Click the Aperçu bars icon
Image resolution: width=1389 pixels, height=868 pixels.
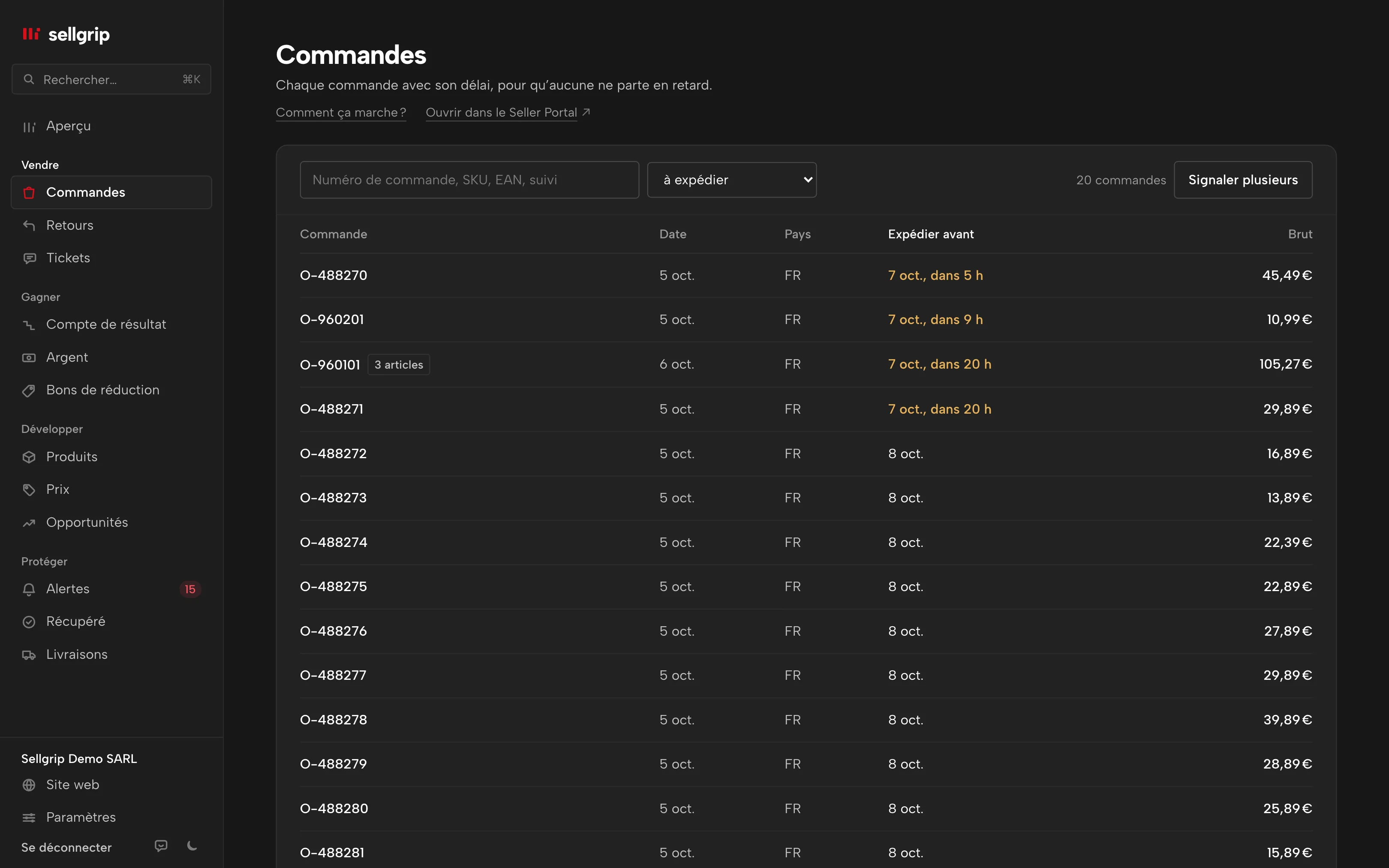[x=29, y=126]
